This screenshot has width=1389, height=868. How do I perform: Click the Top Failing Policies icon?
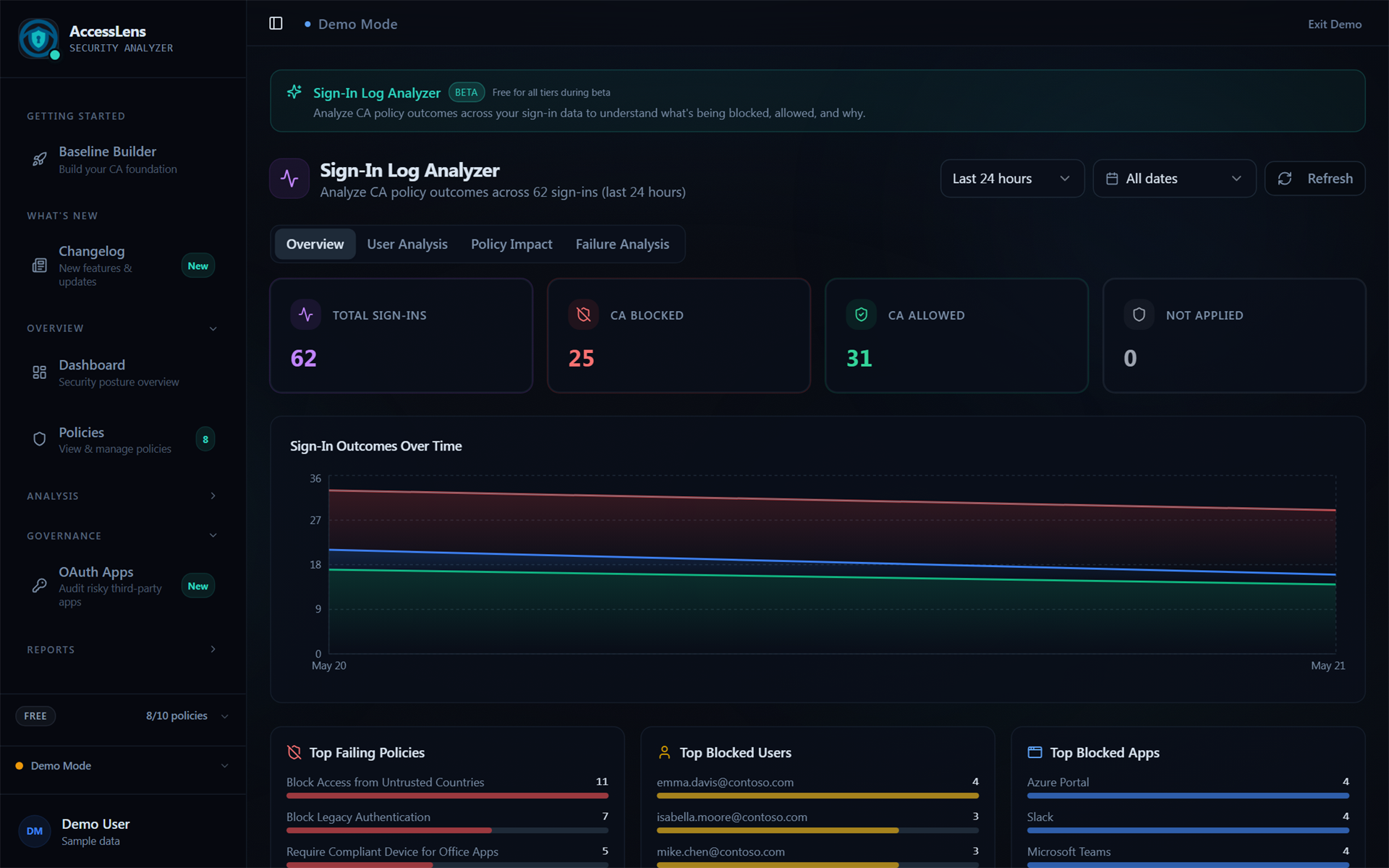tap(294, 752)
